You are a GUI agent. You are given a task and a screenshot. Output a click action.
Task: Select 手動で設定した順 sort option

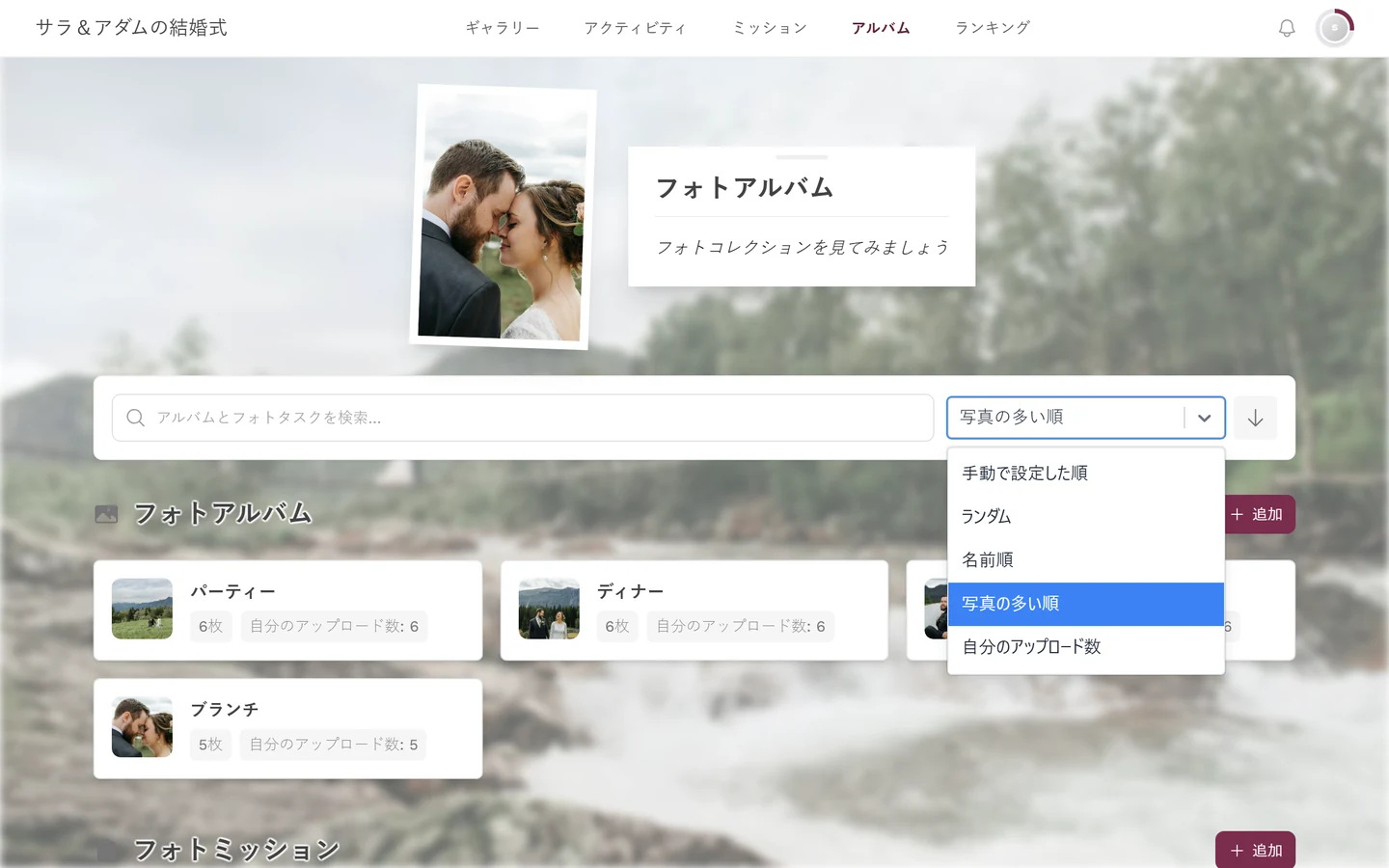pyautogui.click(x=1086, y=474)
